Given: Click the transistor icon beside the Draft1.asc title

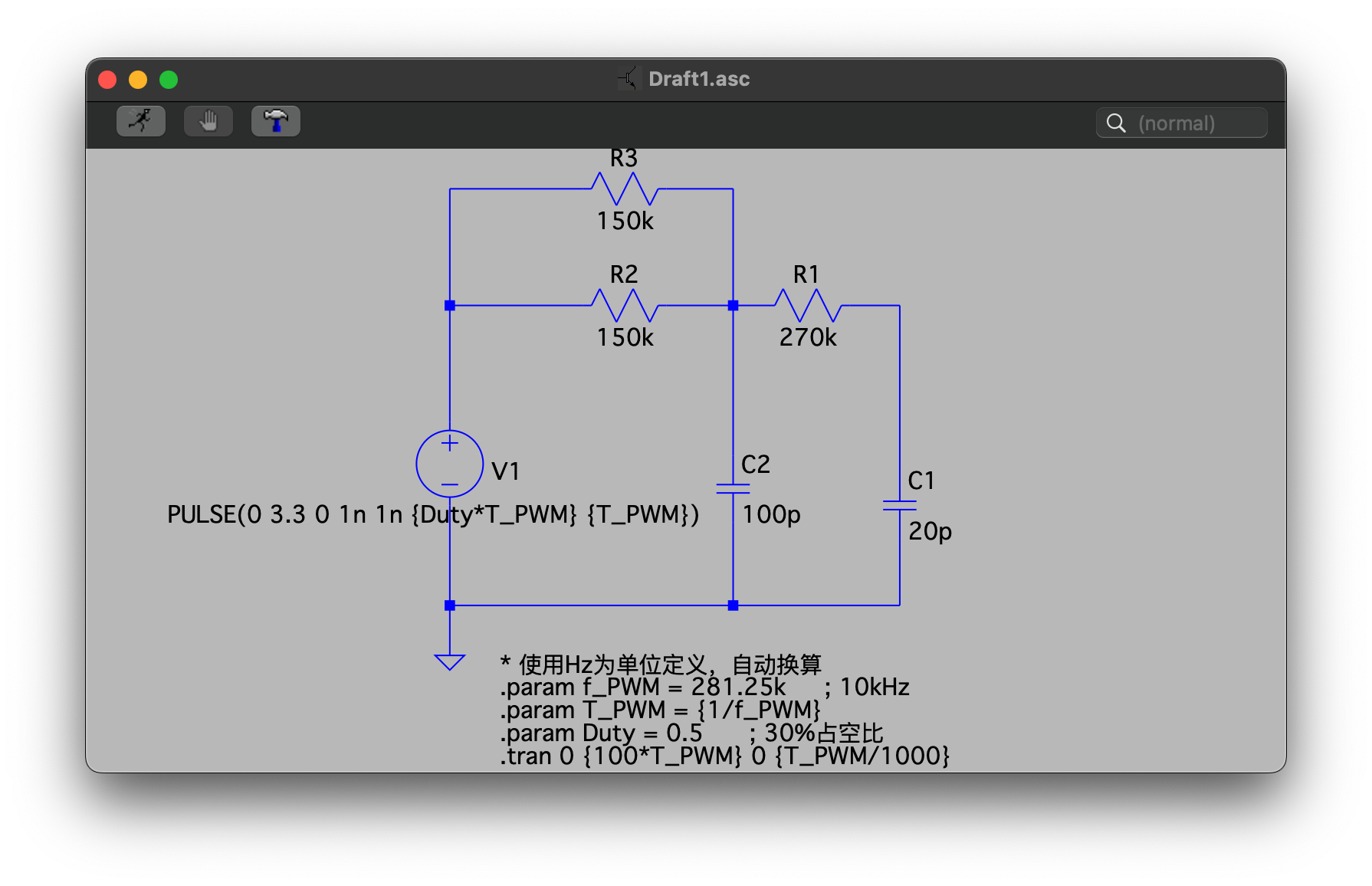Looking at the screenshot, I should [x=628, y=78].
